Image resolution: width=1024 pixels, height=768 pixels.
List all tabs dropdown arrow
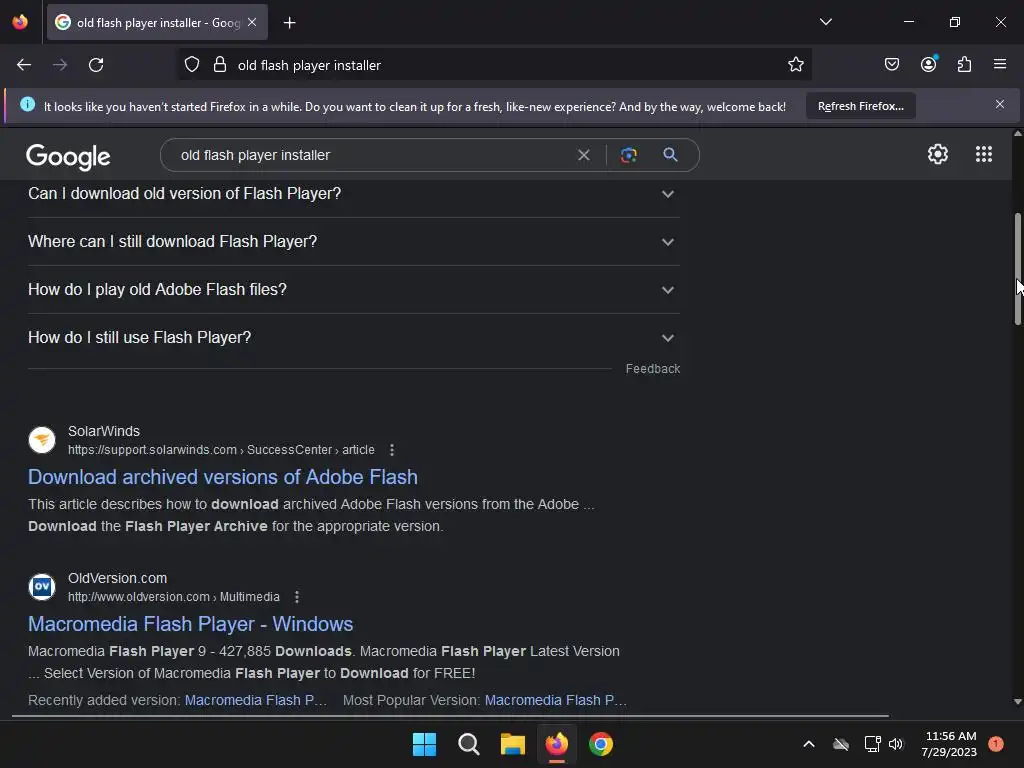(825, 22)
